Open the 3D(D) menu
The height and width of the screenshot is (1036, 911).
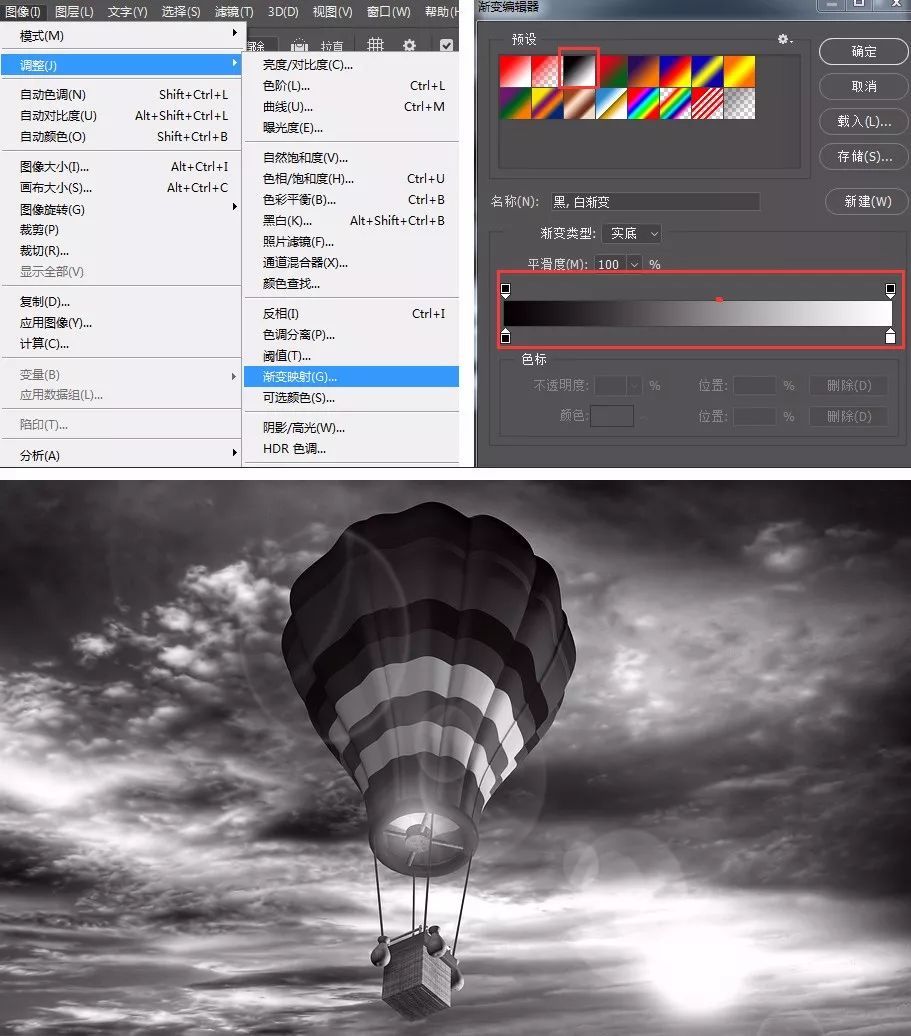(283, 11)
